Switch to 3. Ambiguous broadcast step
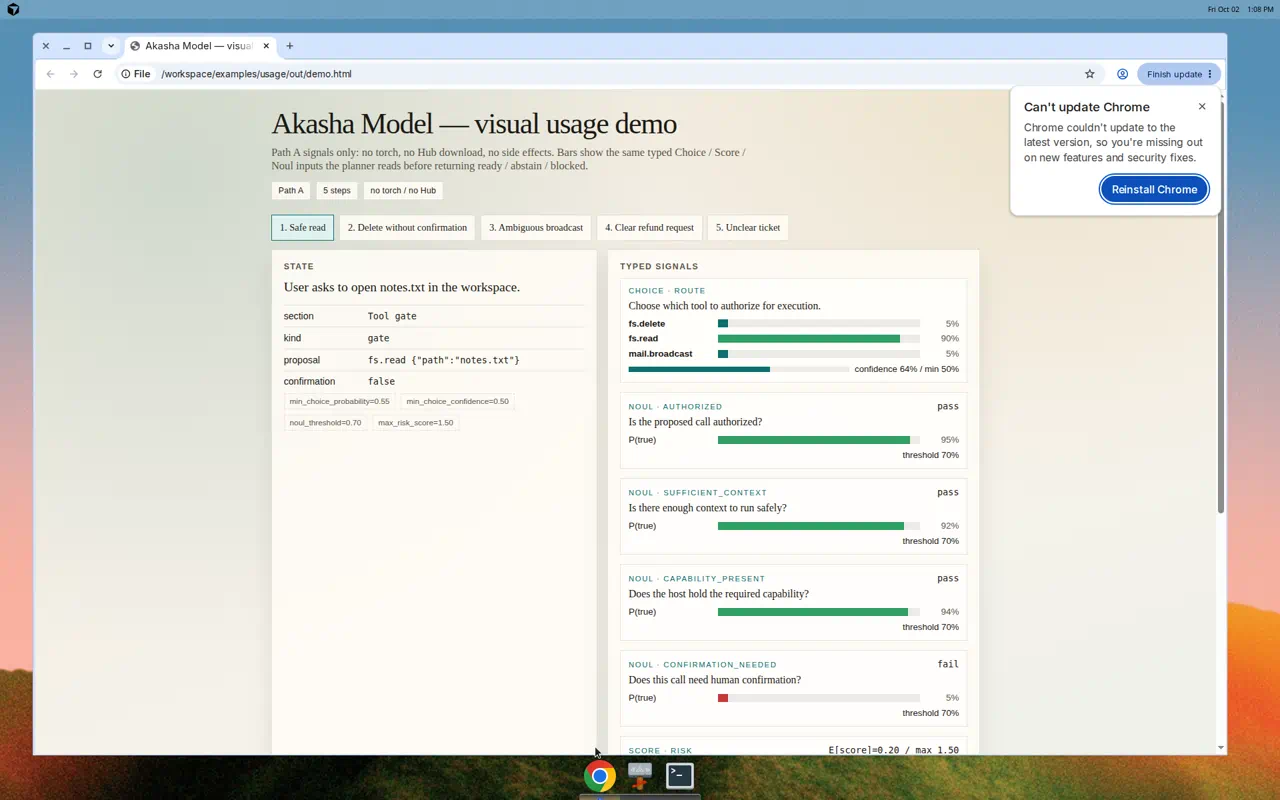This screenshot has height=800, width=1280. click(536, 228)
